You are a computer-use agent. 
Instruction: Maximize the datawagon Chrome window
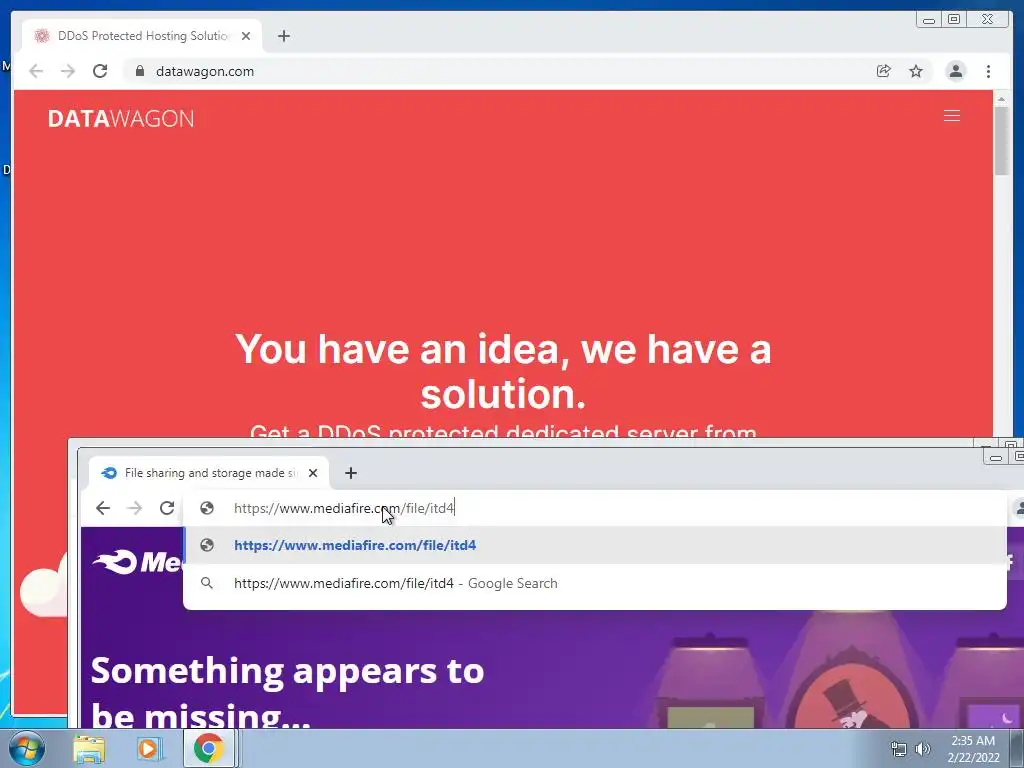pos(953,20)
